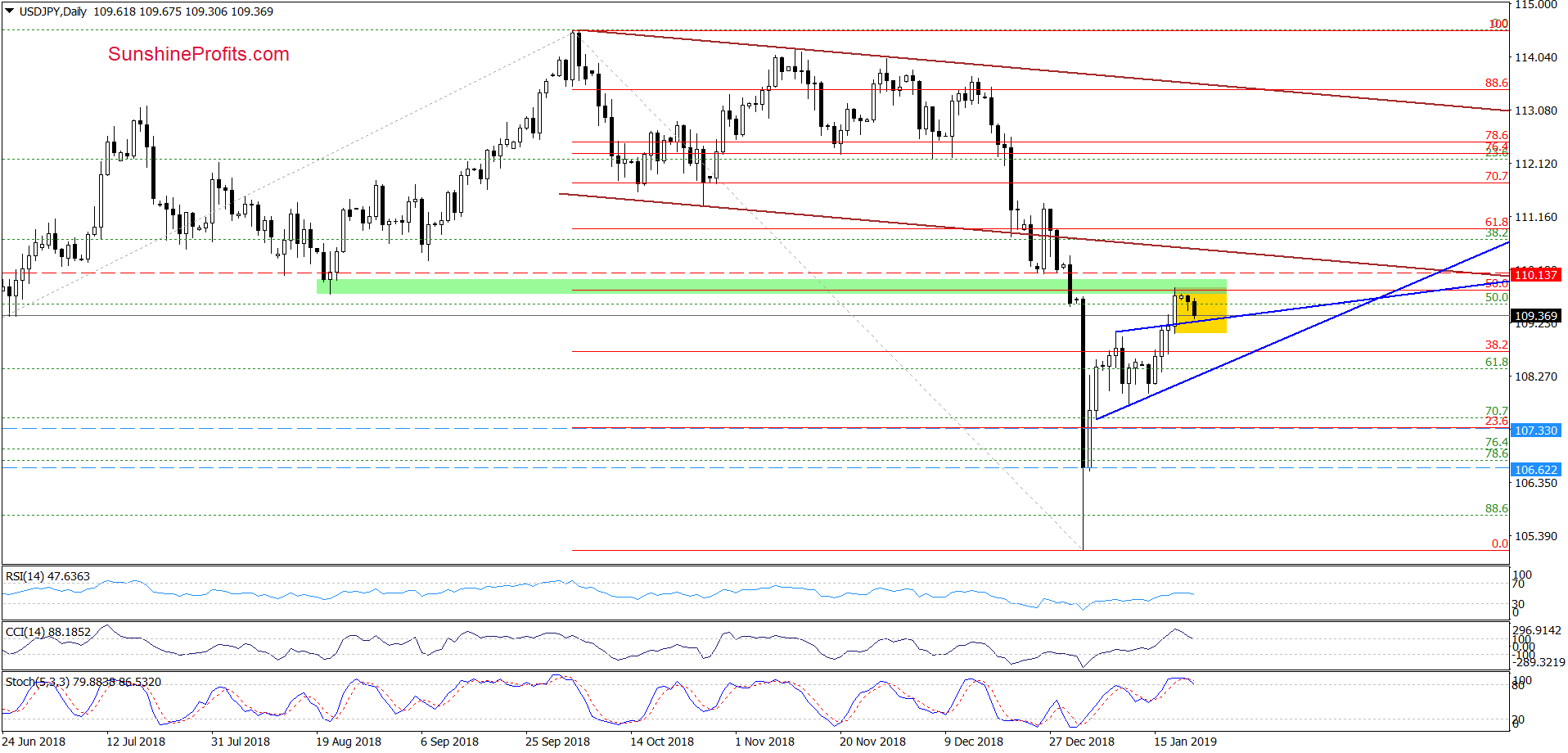Click the 14 Oct 2018 date label
Viewport: 1568px width, 753px height.
[662, 742]
